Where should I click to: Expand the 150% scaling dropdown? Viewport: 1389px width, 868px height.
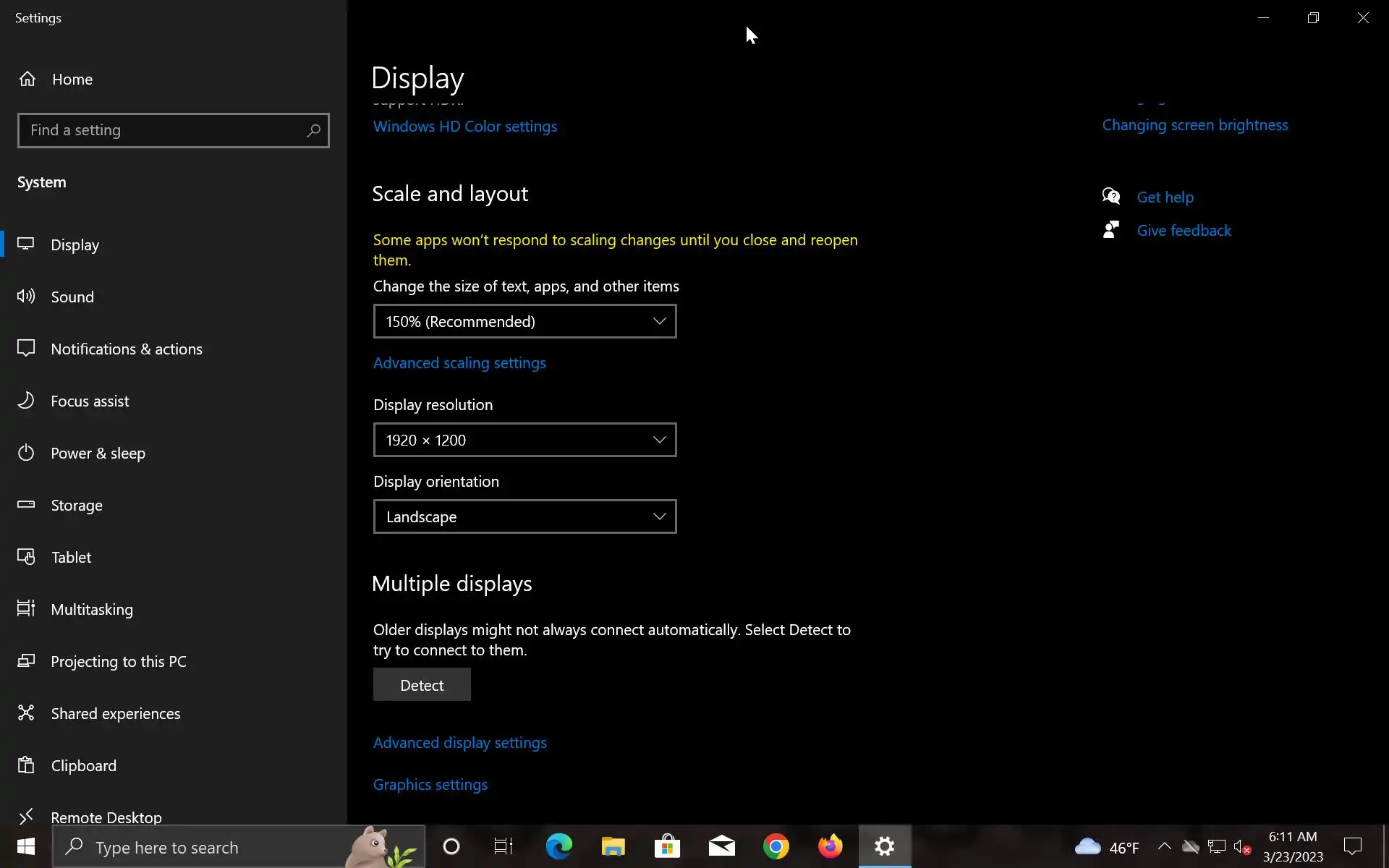(x=524, y=321)
